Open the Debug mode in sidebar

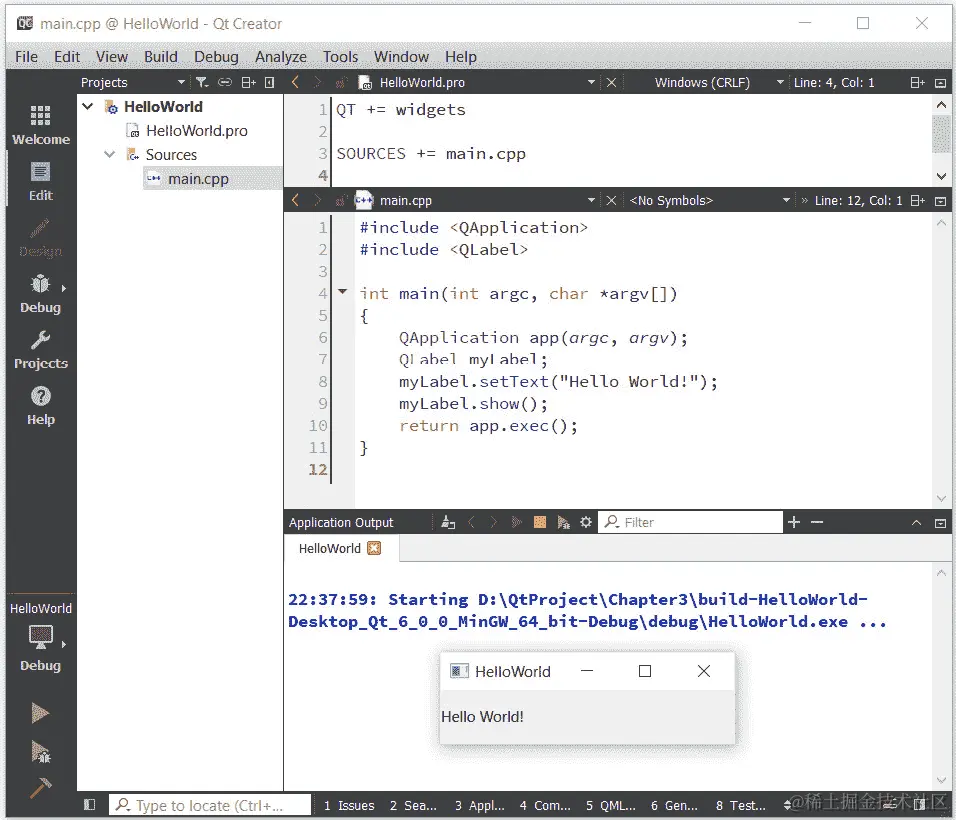pos(40,294)
